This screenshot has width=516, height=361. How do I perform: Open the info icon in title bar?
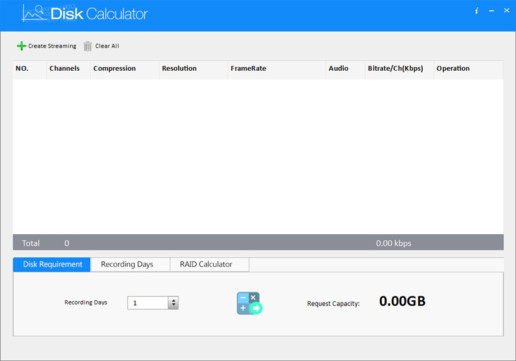pyautogui.click(x=477, y=11)
